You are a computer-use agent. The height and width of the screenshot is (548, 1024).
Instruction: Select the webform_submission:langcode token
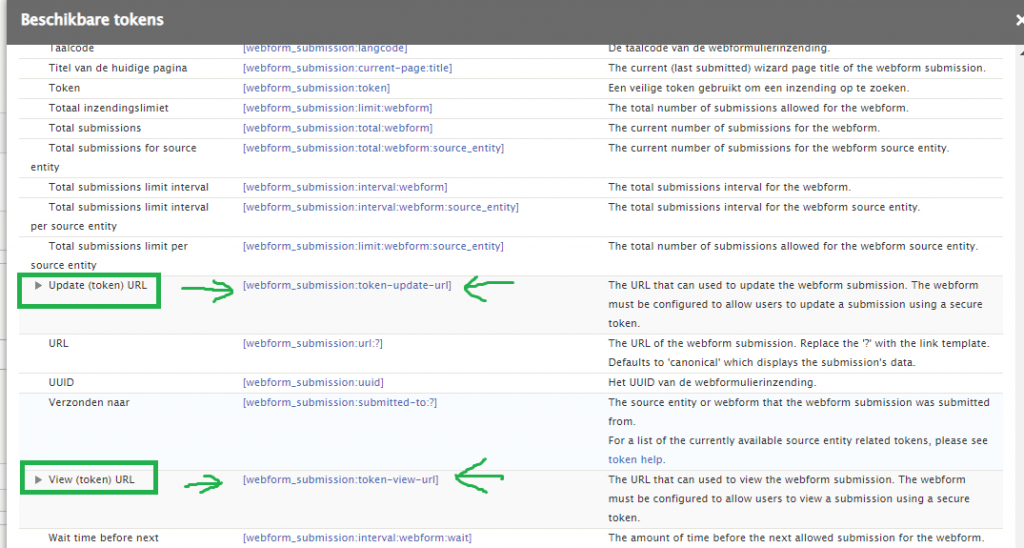(x=325, y=48)
